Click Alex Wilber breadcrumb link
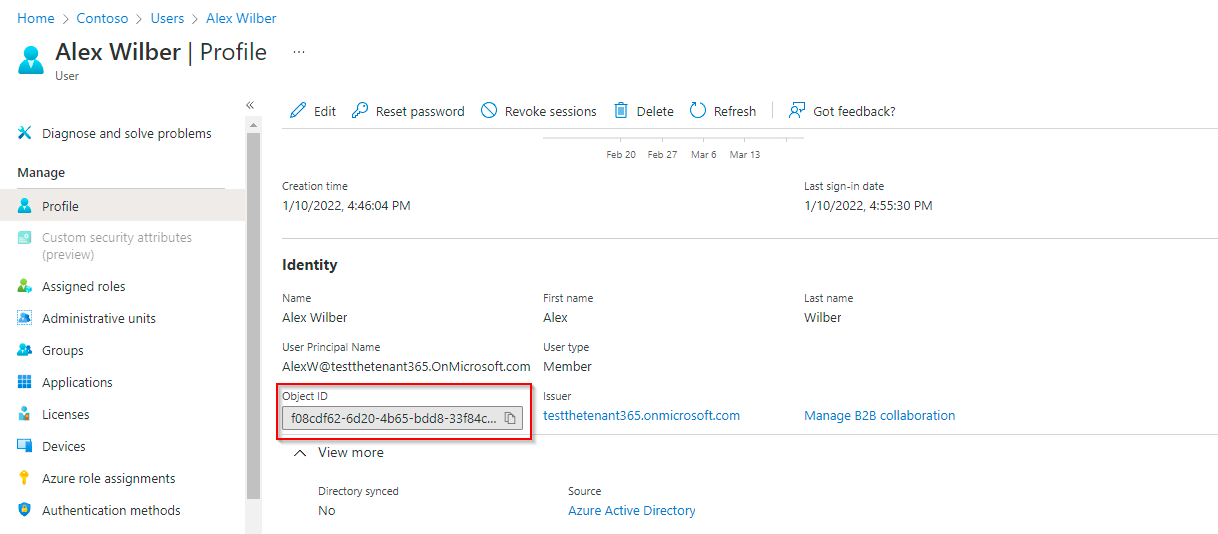1218x534 pixels. [241, 18]
